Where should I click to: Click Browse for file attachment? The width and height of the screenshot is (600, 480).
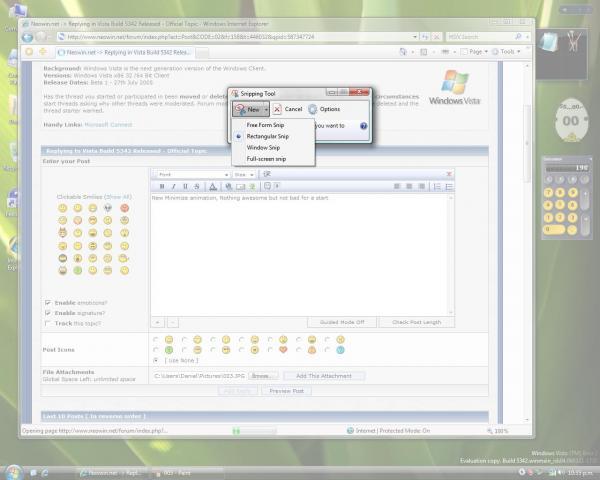click(262, 376)
